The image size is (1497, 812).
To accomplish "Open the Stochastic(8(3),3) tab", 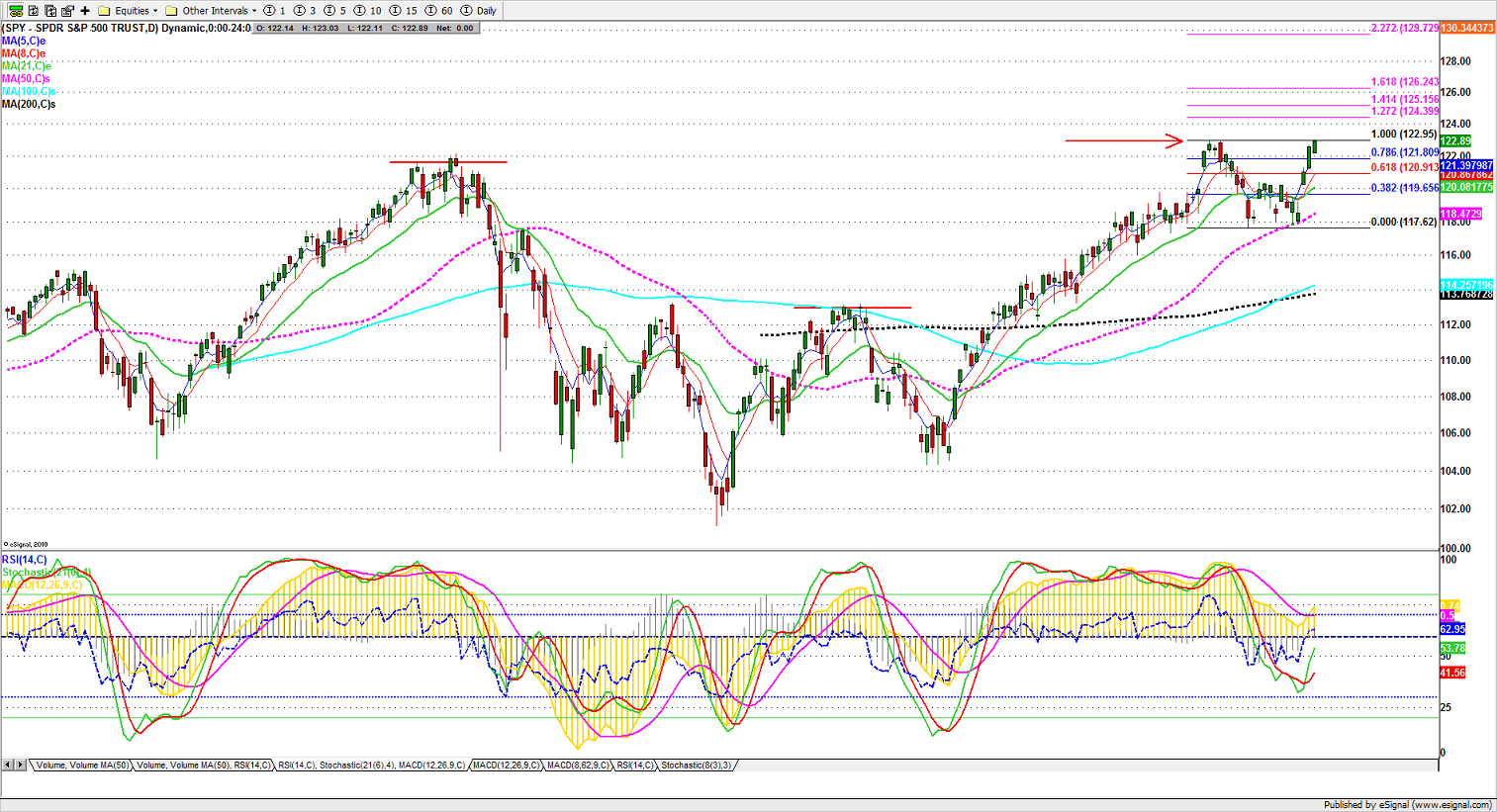I will tap(697, 766).
